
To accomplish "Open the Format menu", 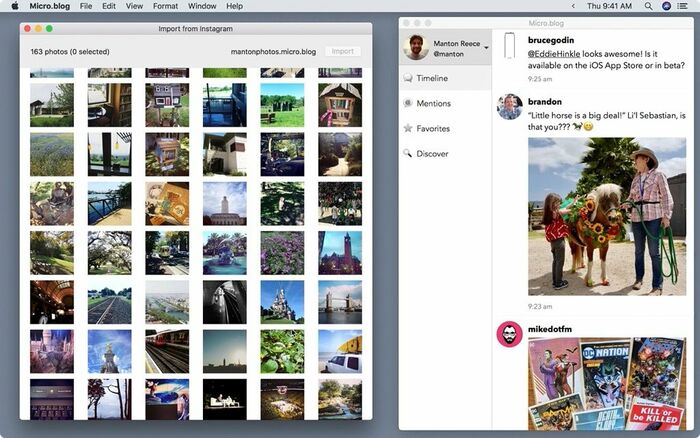I will coord(165,6).
